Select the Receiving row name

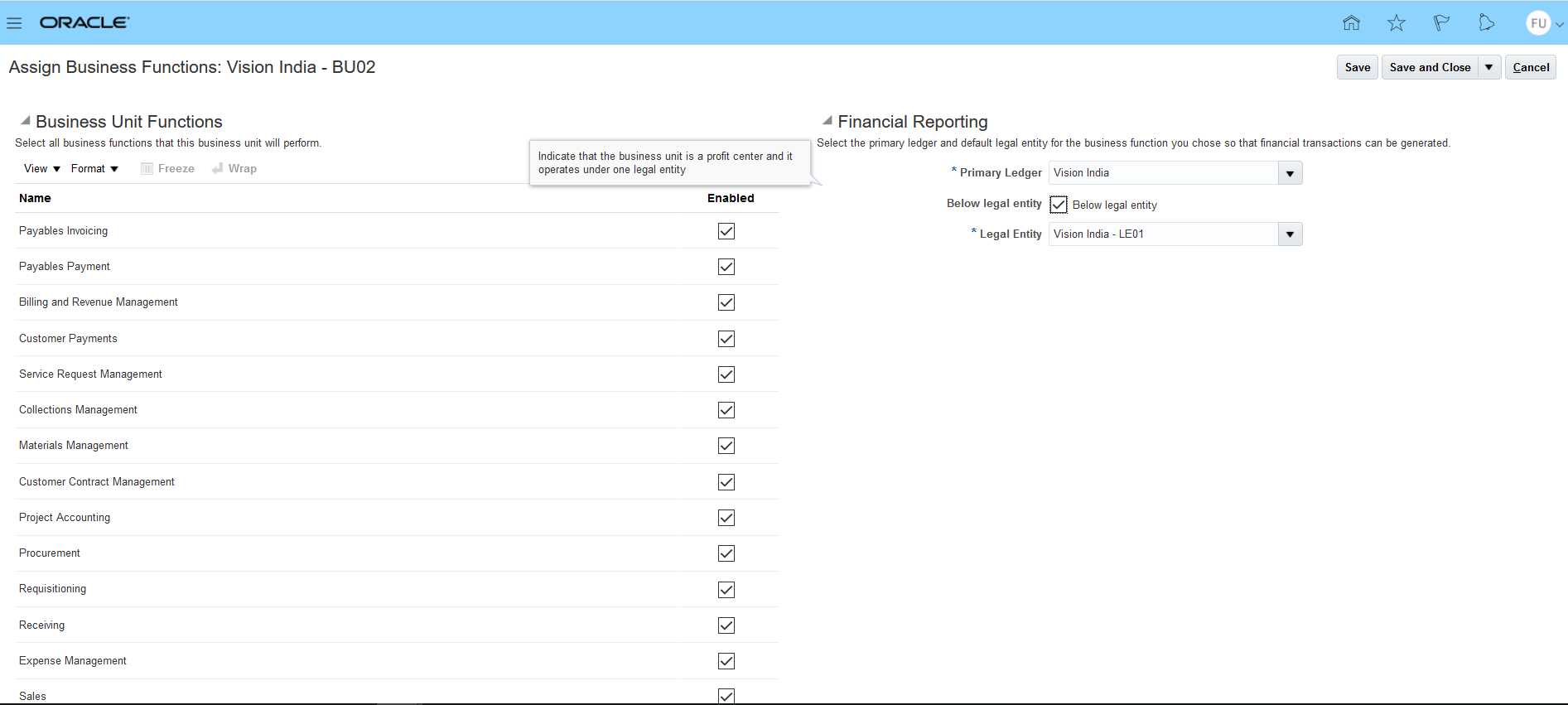click(x=41, y=625)
